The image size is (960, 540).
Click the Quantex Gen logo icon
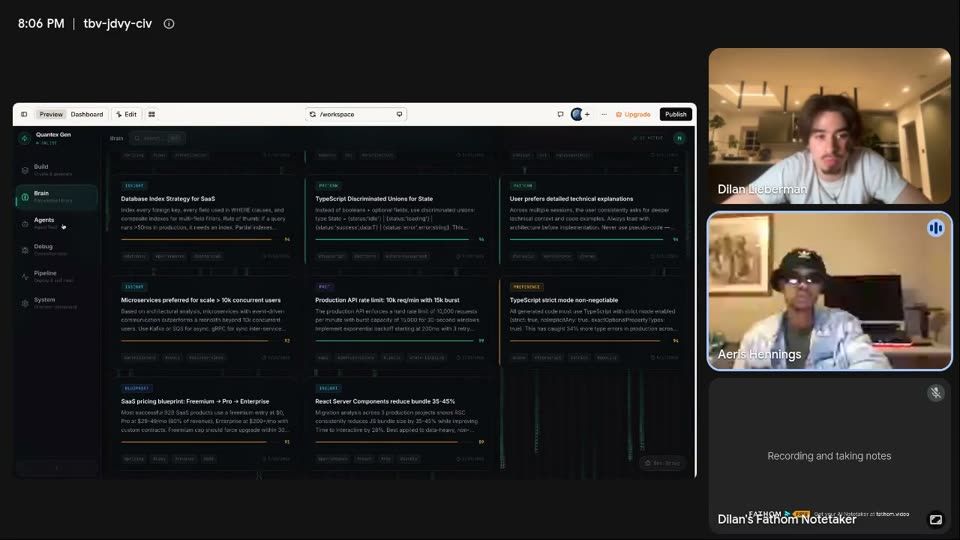tap(24, 138)
